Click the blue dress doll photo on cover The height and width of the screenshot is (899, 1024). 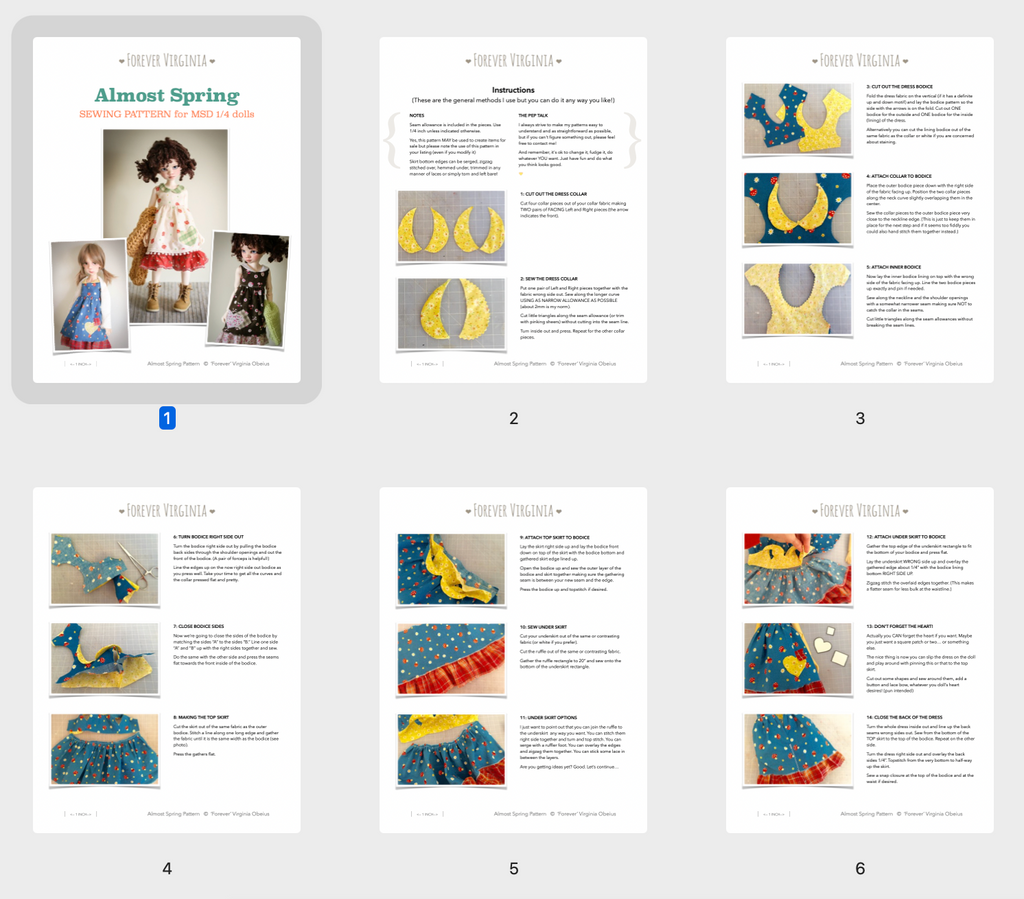tap(90, 296)
